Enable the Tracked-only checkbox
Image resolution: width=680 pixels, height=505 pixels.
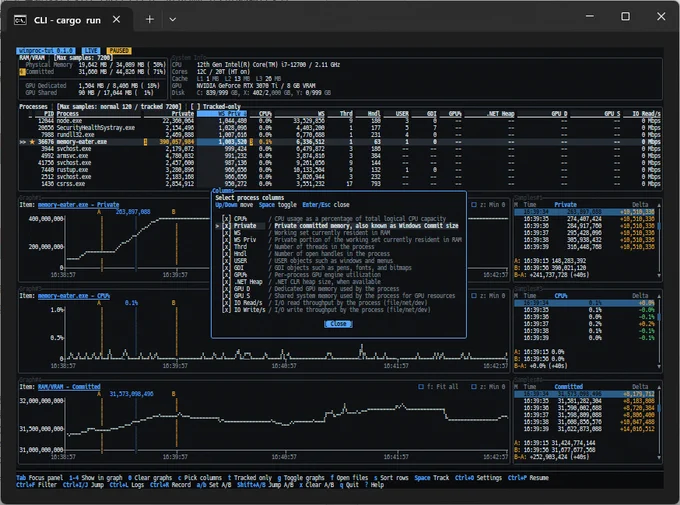click(195, 106)
